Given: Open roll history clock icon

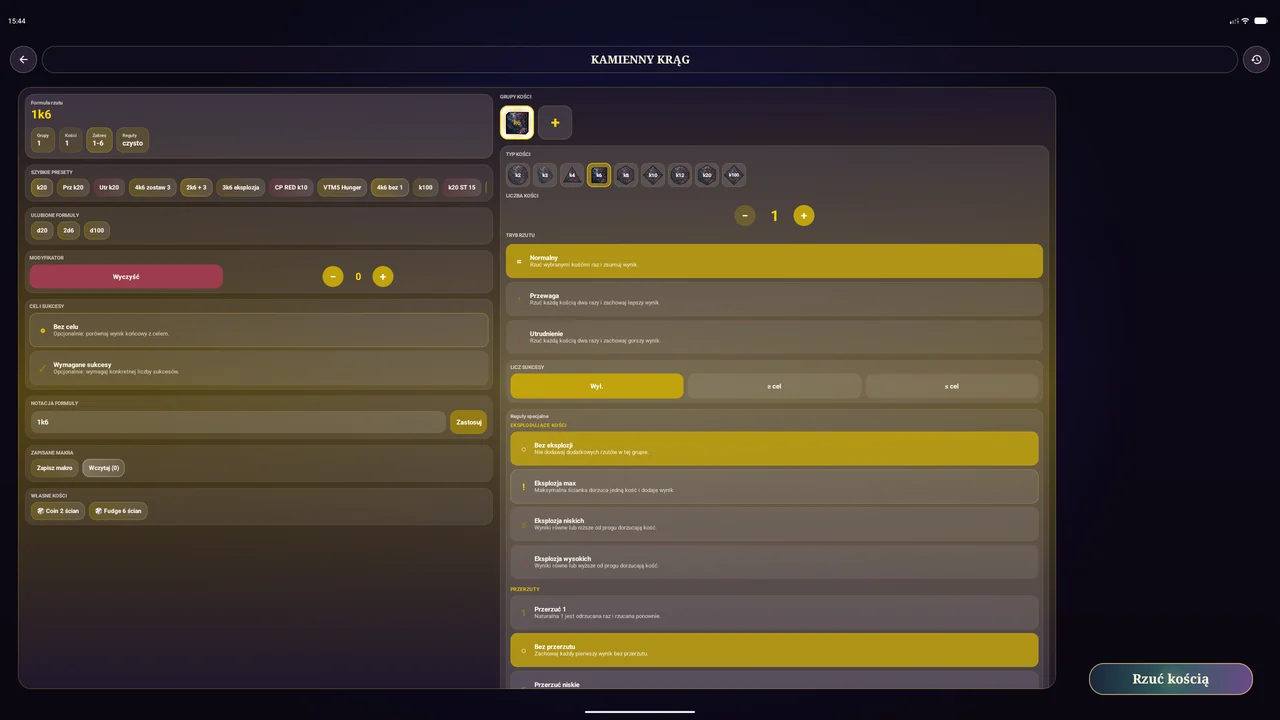Looking at the screenshot, I should [x=1256, y=60].
